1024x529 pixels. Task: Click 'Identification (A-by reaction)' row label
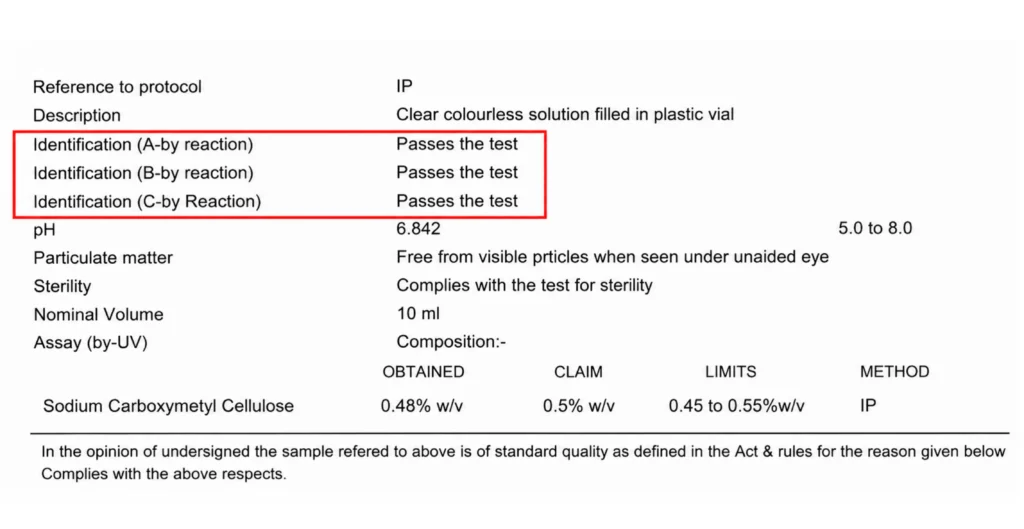coord(143,144)
